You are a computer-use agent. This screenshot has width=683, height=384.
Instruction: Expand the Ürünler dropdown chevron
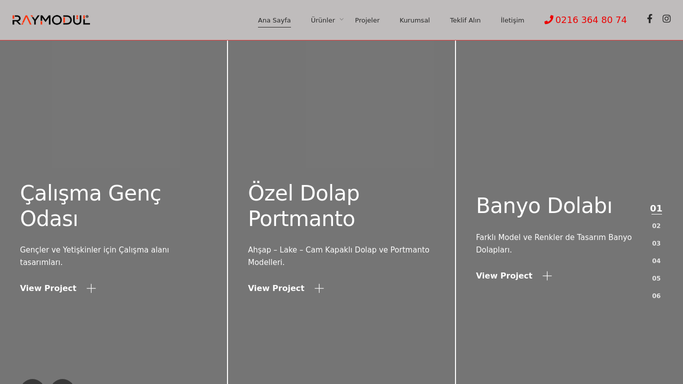click(x=342, y=20)
